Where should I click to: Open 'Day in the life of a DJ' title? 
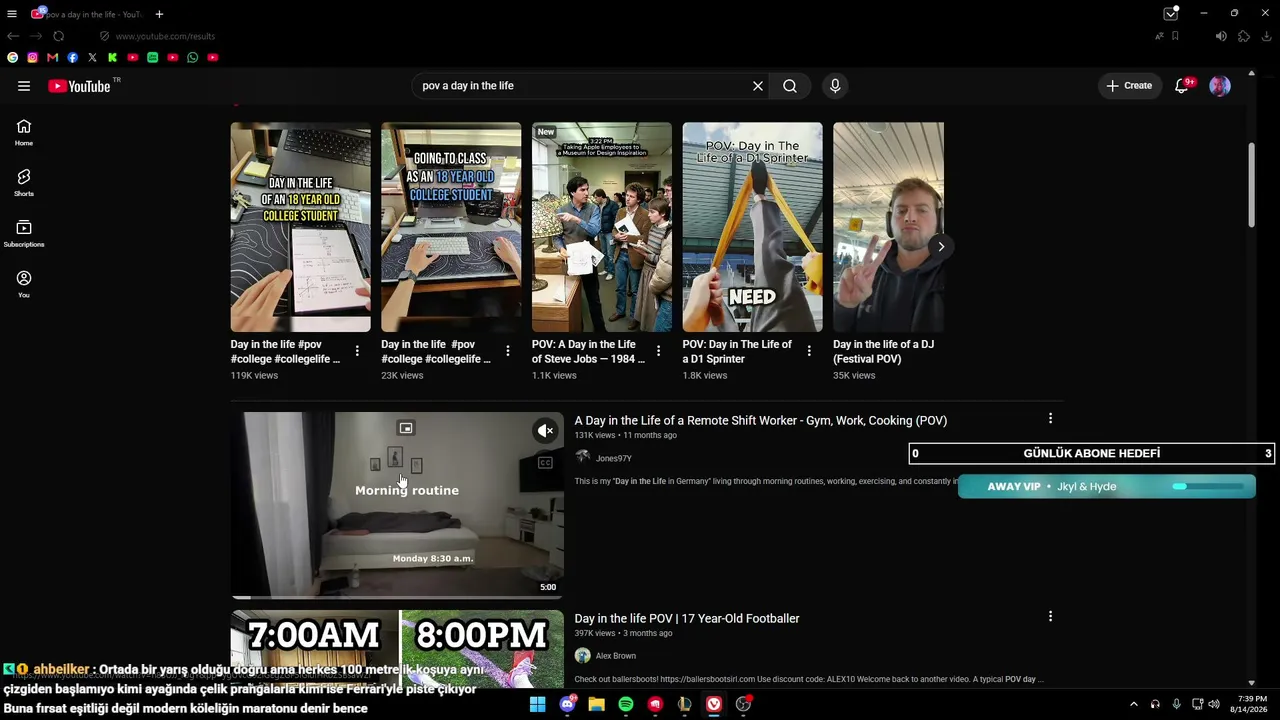pyautogui.click(x=884, y=351)
